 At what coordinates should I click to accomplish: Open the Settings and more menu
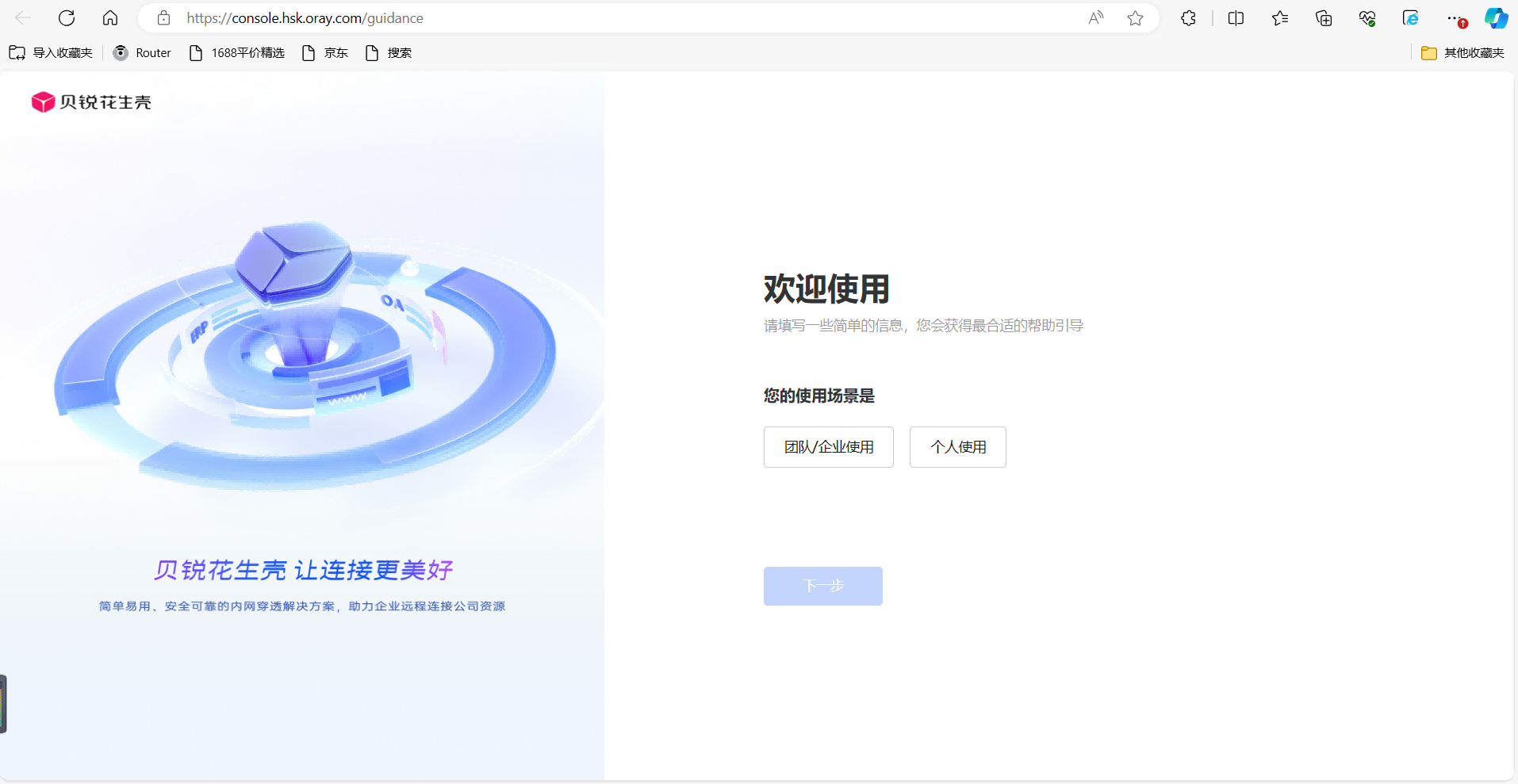pyautogui.click(x=1453, y=17)
